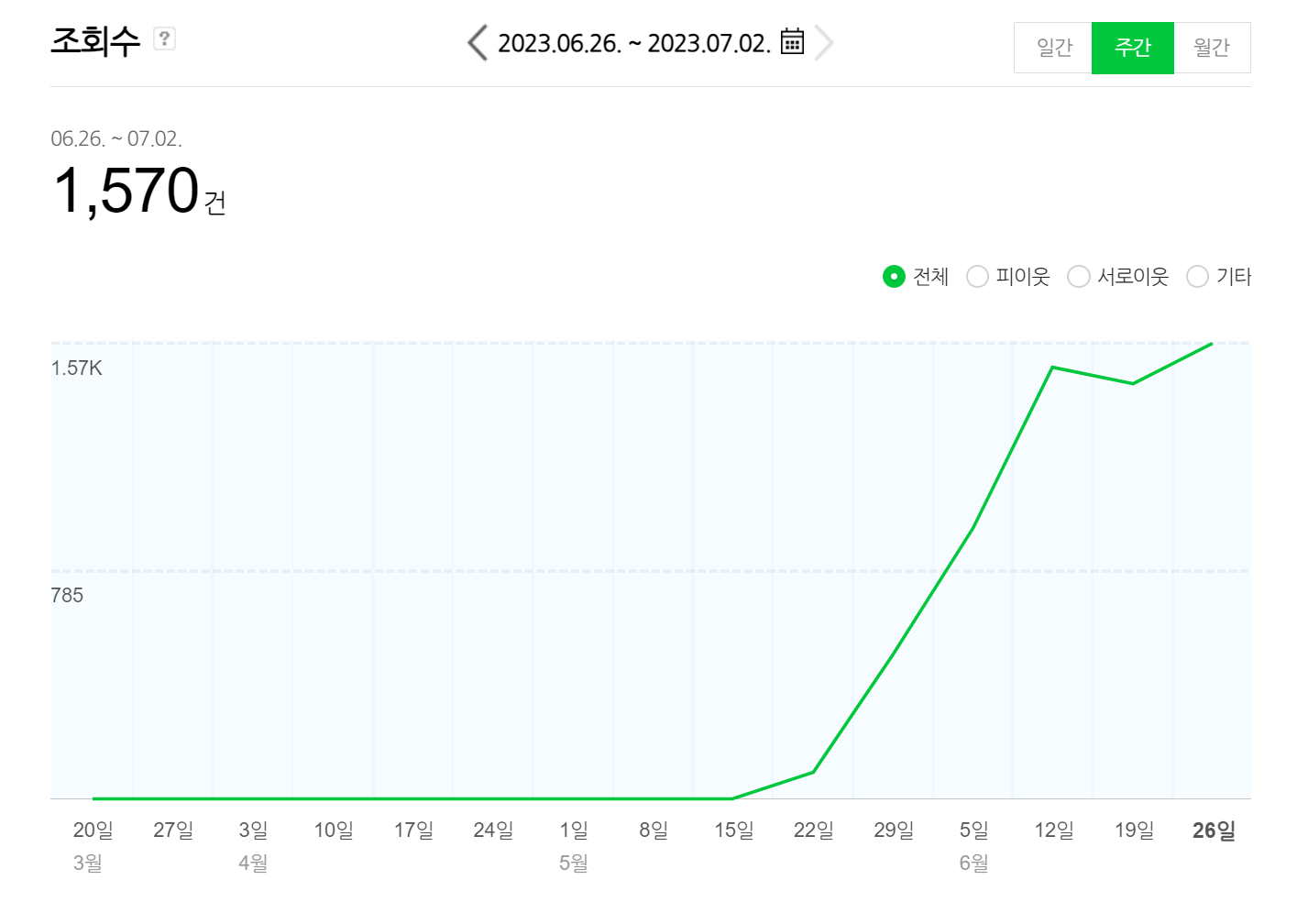1308x924 pixels.
Task: Go to previous week with left chevron
Action: [477, 43]
